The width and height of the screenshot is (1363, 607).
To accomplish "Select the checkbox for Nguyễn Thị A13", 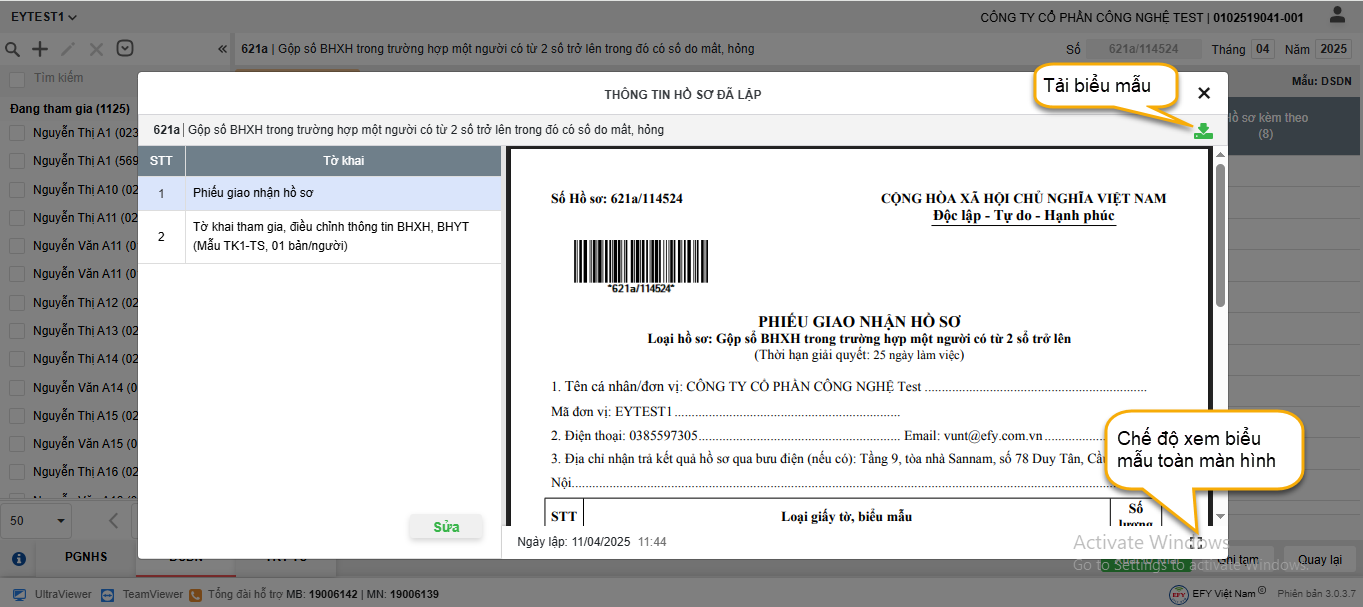I will click(x=17, y=330).
